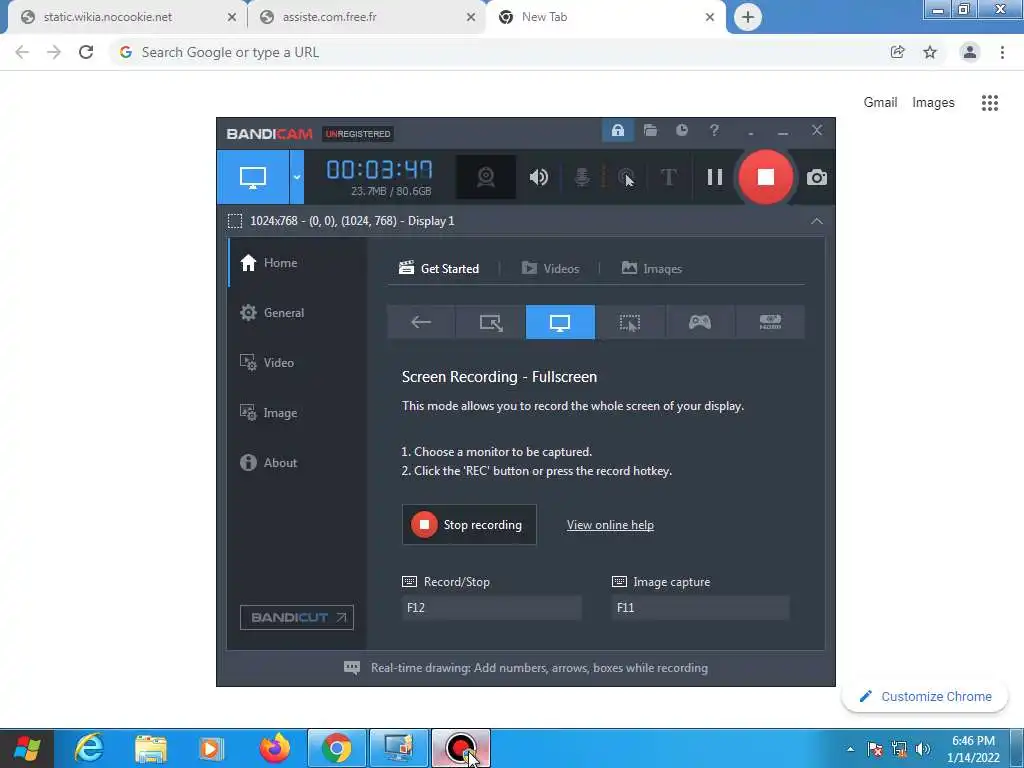Open Bandicam help question mark
This screenshot has height=768, width=1024.
[714, 130]
